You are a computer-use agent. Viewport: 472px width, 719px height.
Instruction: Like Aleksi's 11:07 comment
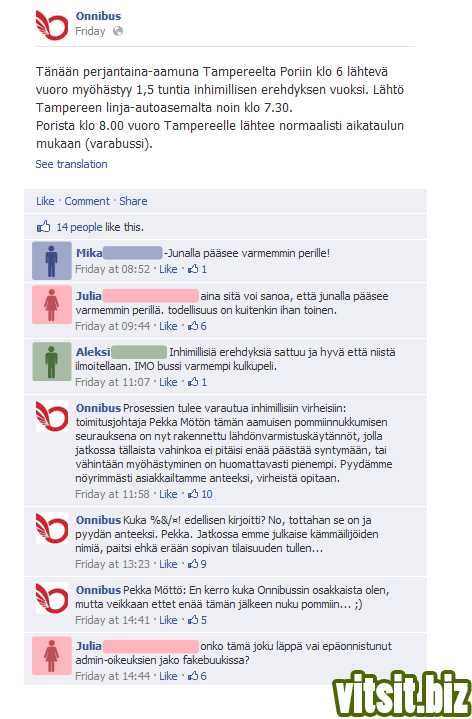click(x=168, y=382)
